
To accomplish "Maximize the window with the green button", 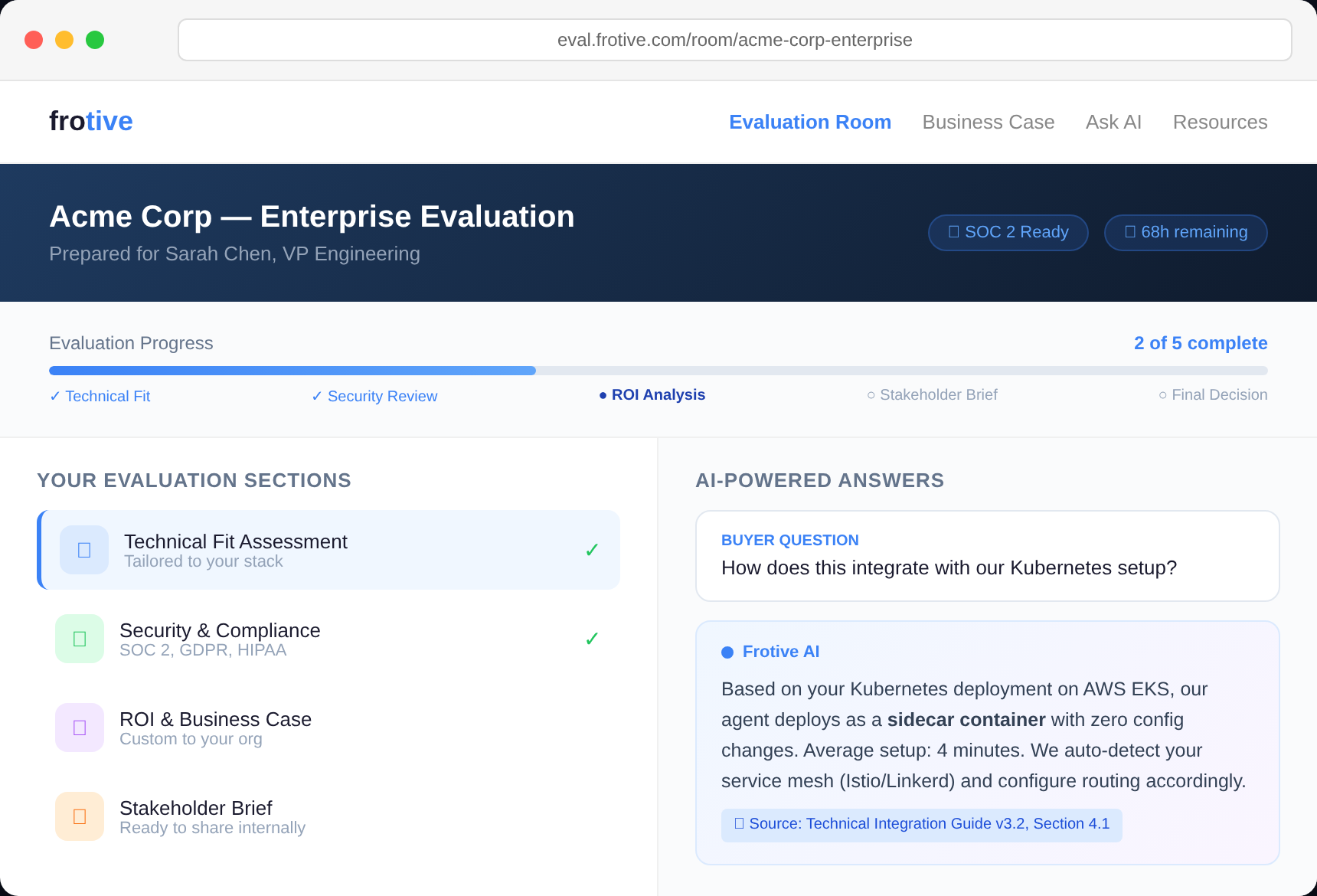I will (95, 40).
